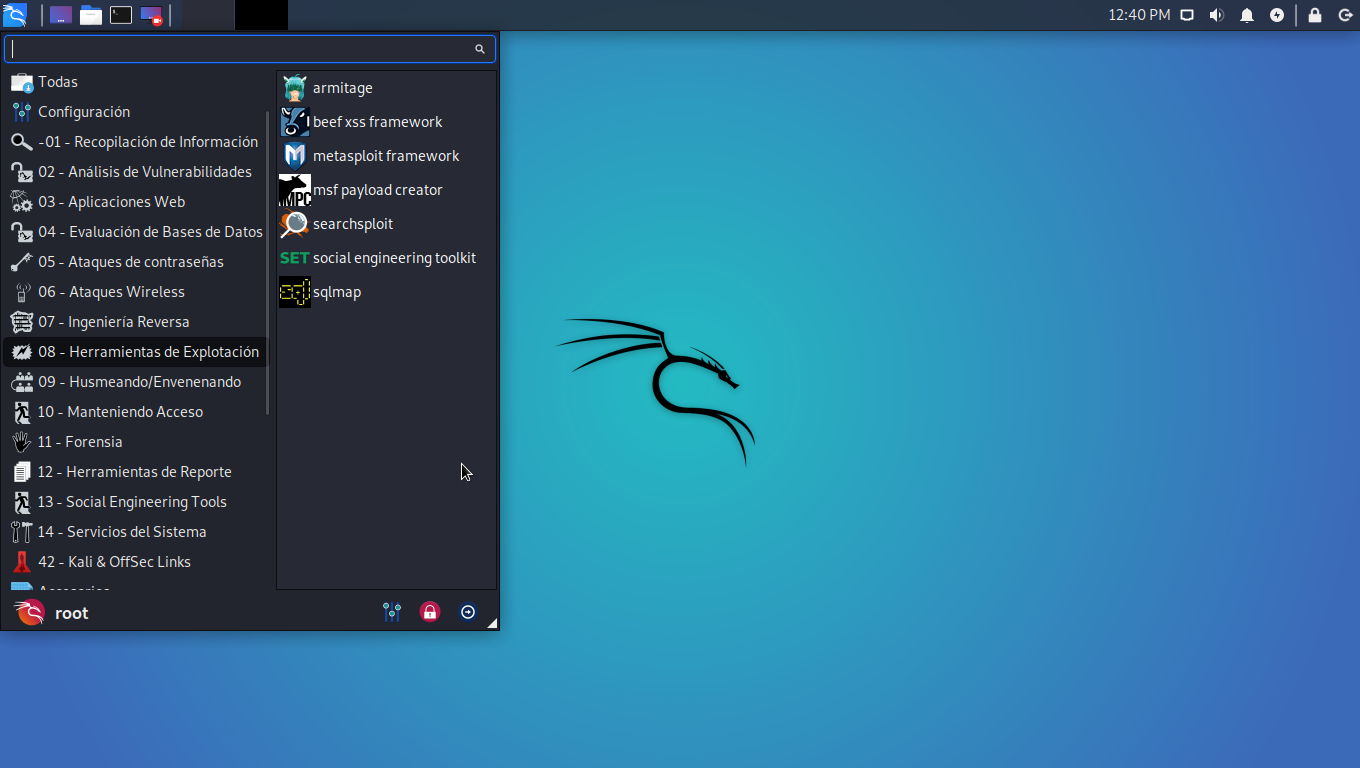Click the lock screen button in menu footer
This screenshot has height=768, width=1360.
[430, 612]
